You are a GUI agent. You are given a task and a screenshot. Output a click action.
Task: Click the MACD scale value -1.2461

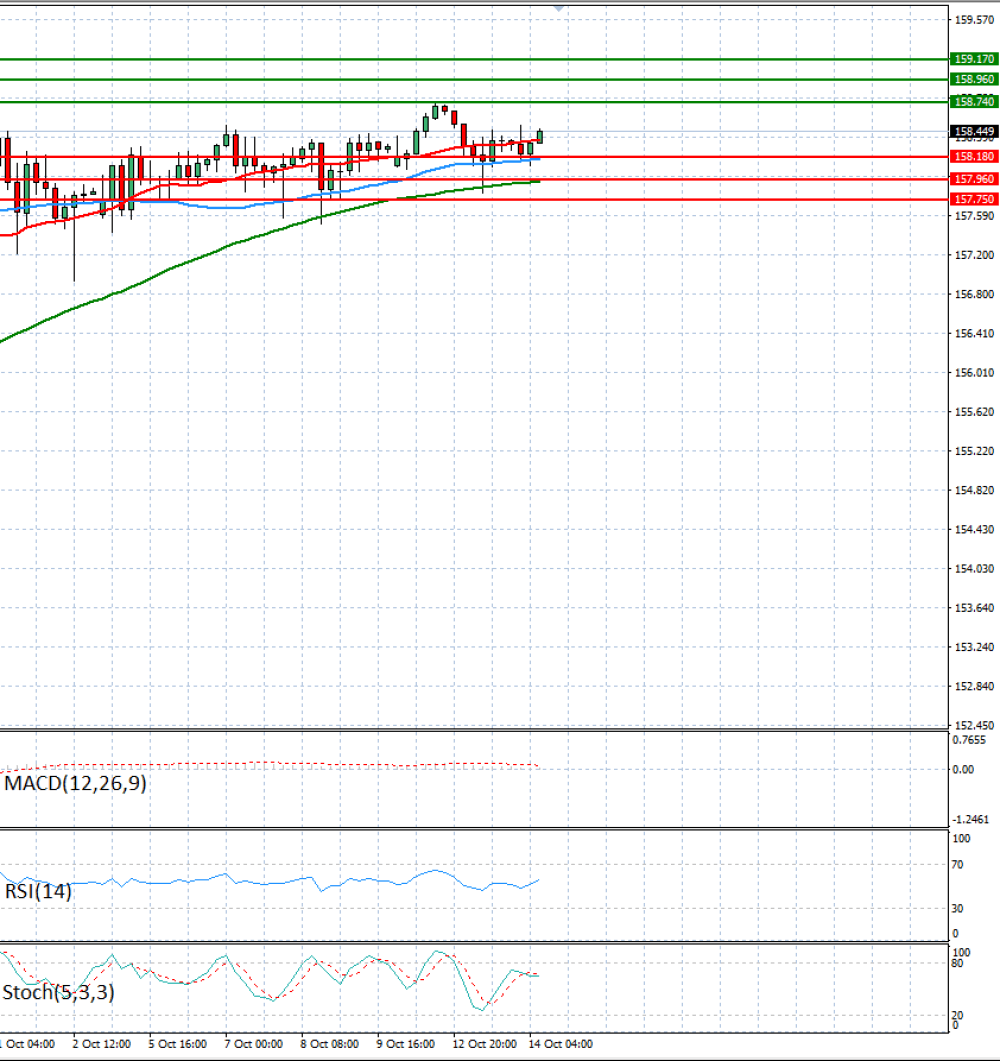pyautogui.click(x=971, y=819)
